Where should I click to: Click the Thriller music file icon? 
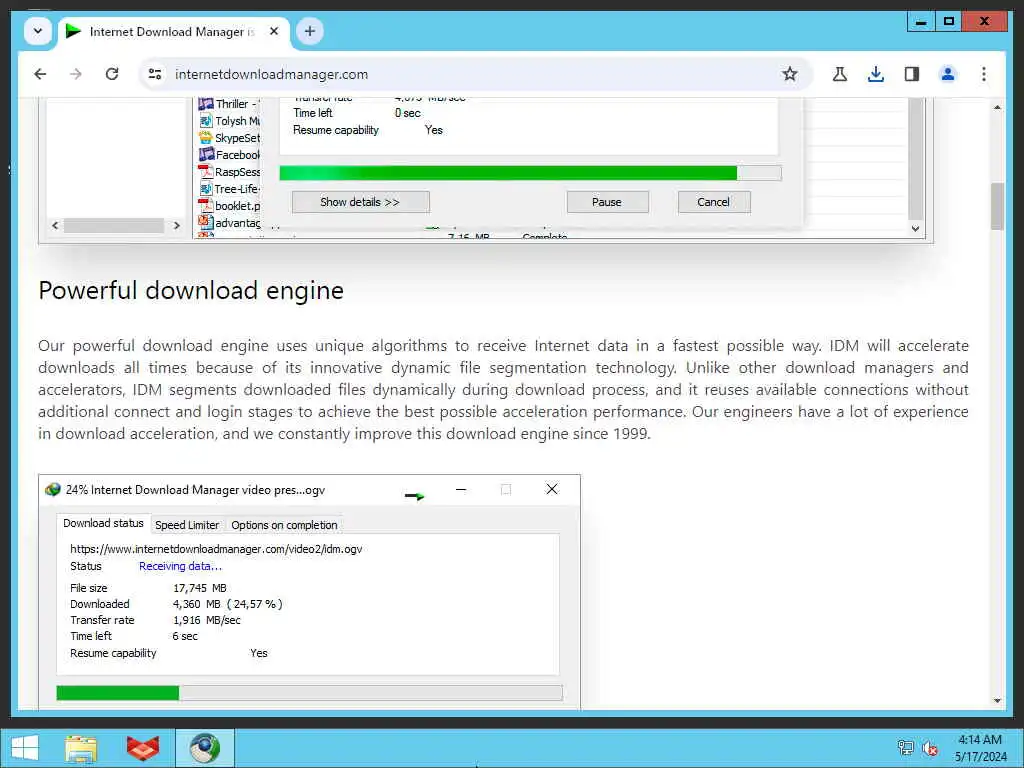(206, 104)
